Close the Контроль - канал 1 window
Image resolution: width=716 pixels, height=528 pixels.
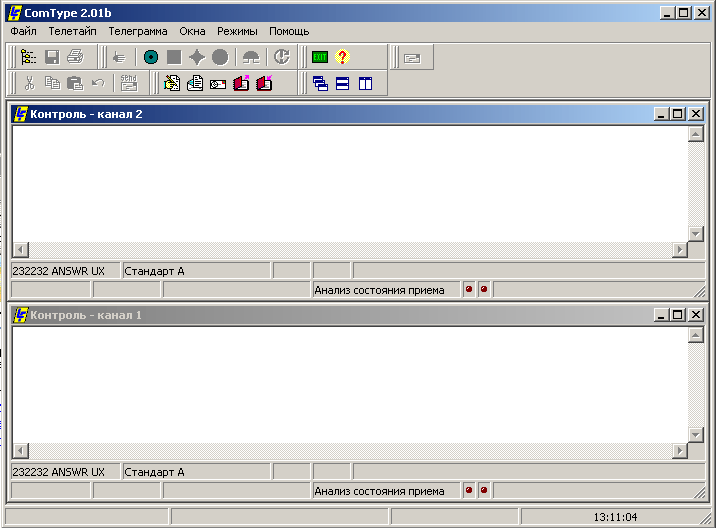pos(695,315)
